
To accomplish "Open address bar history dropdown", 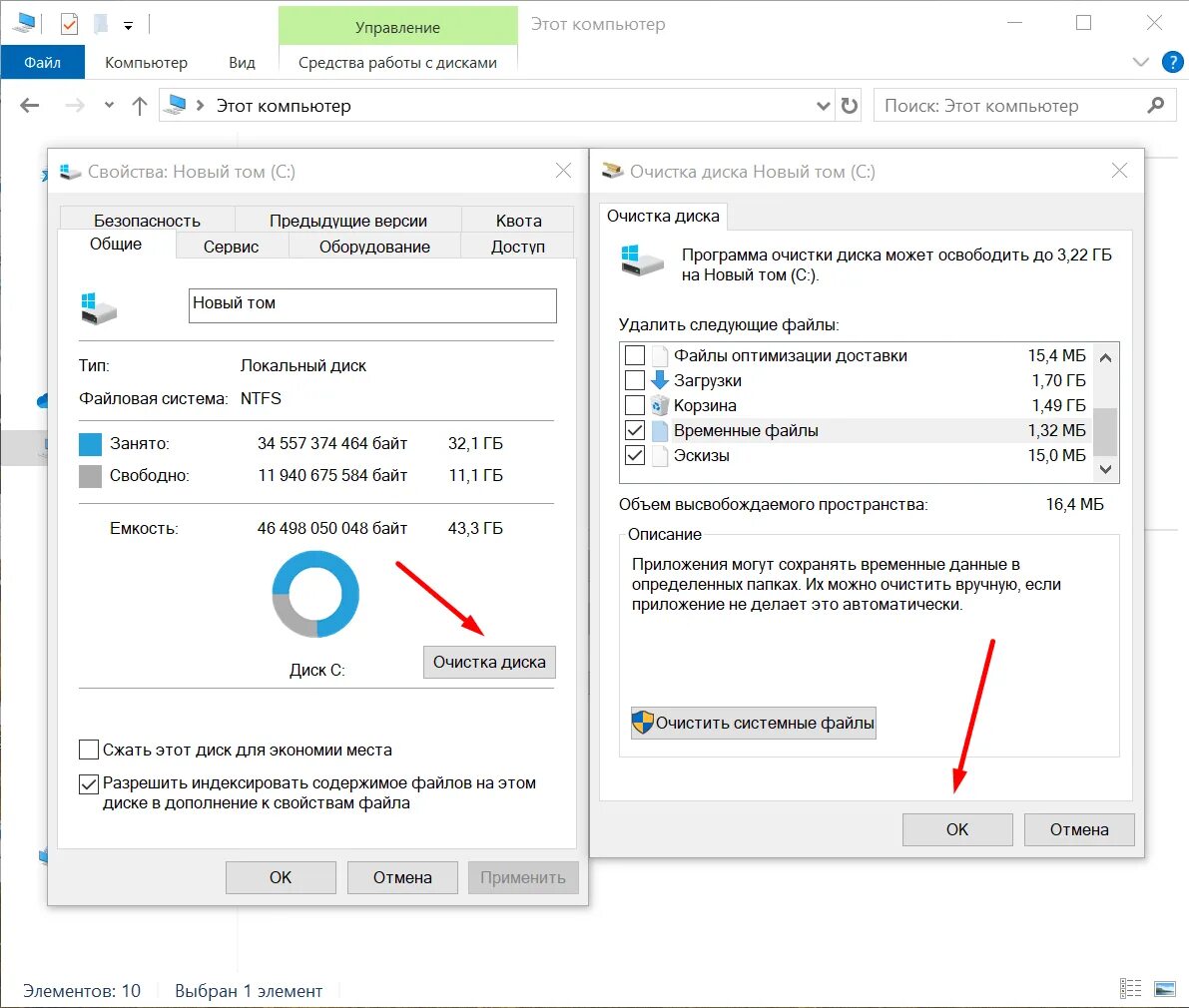I will tap(823, 106).
